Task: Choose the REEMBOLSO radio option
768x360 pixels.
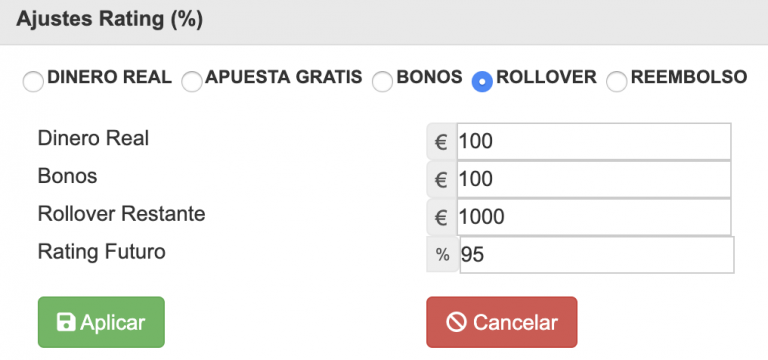Action: pyautogui.click(x=617, y=81)
